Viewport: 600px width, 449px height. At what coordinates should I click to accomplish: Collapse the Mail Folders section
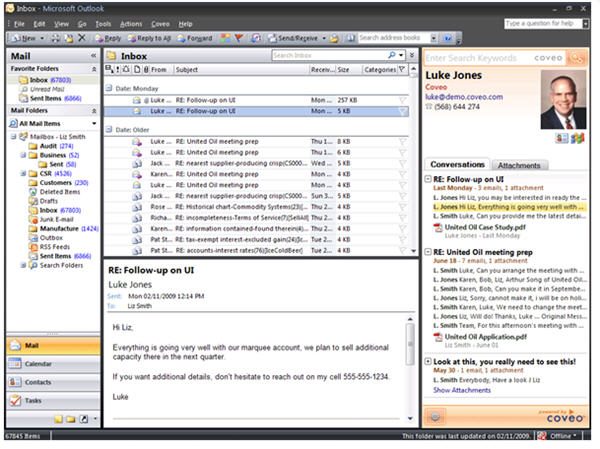[x=94, y=111]
